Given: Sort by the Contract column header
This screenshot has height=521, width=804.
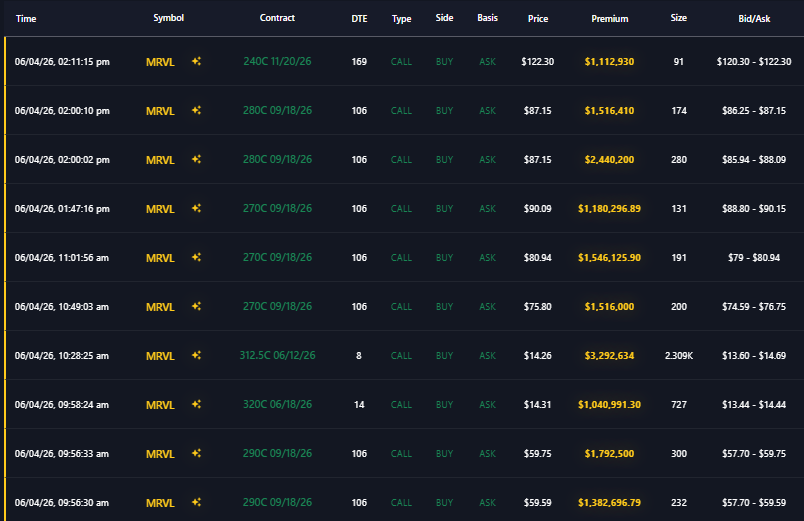Looking at the screenshot, I should 277,18.
